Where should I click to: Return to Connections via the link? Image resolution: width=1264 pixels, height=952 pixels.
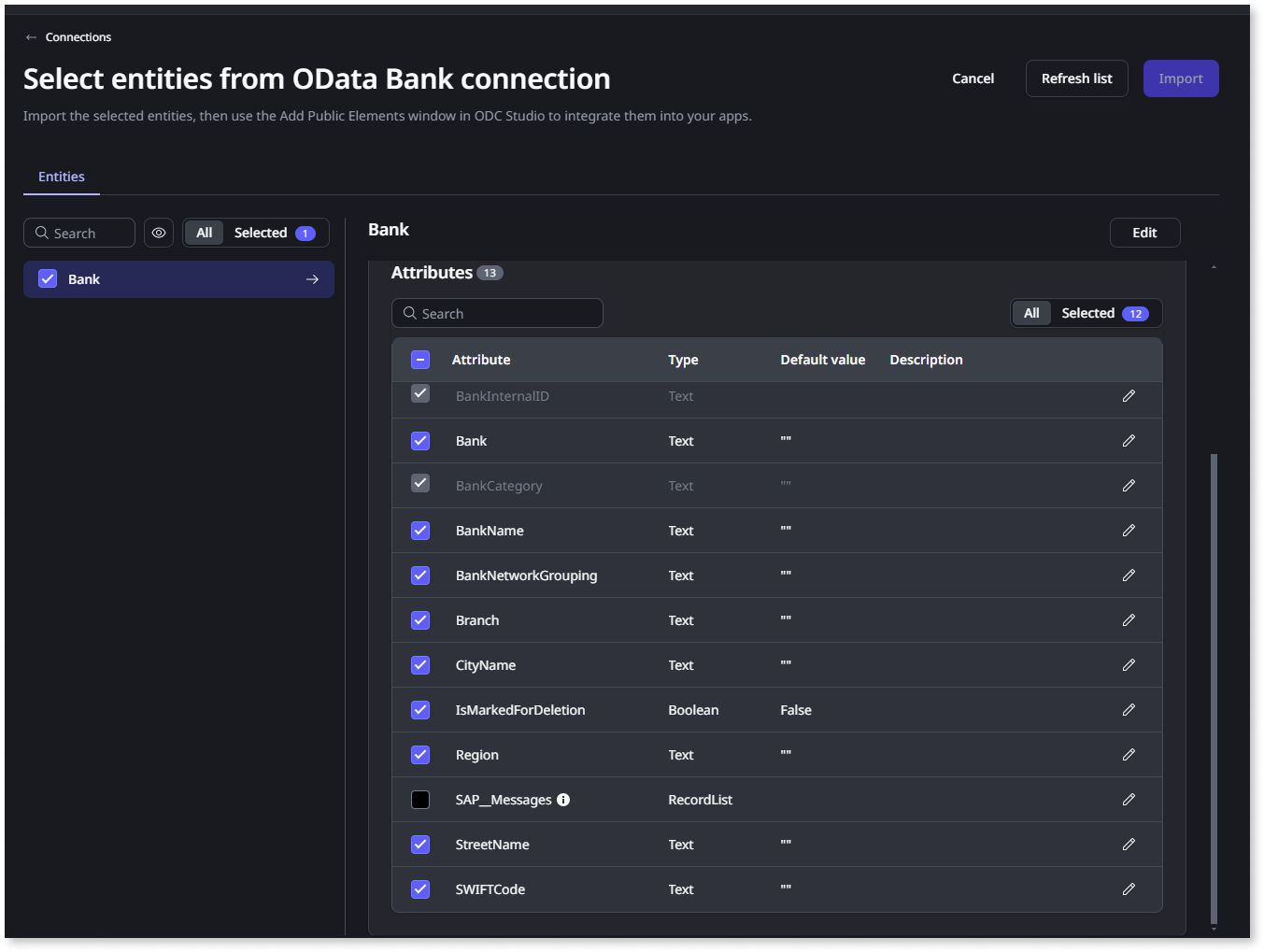[78, 36]
